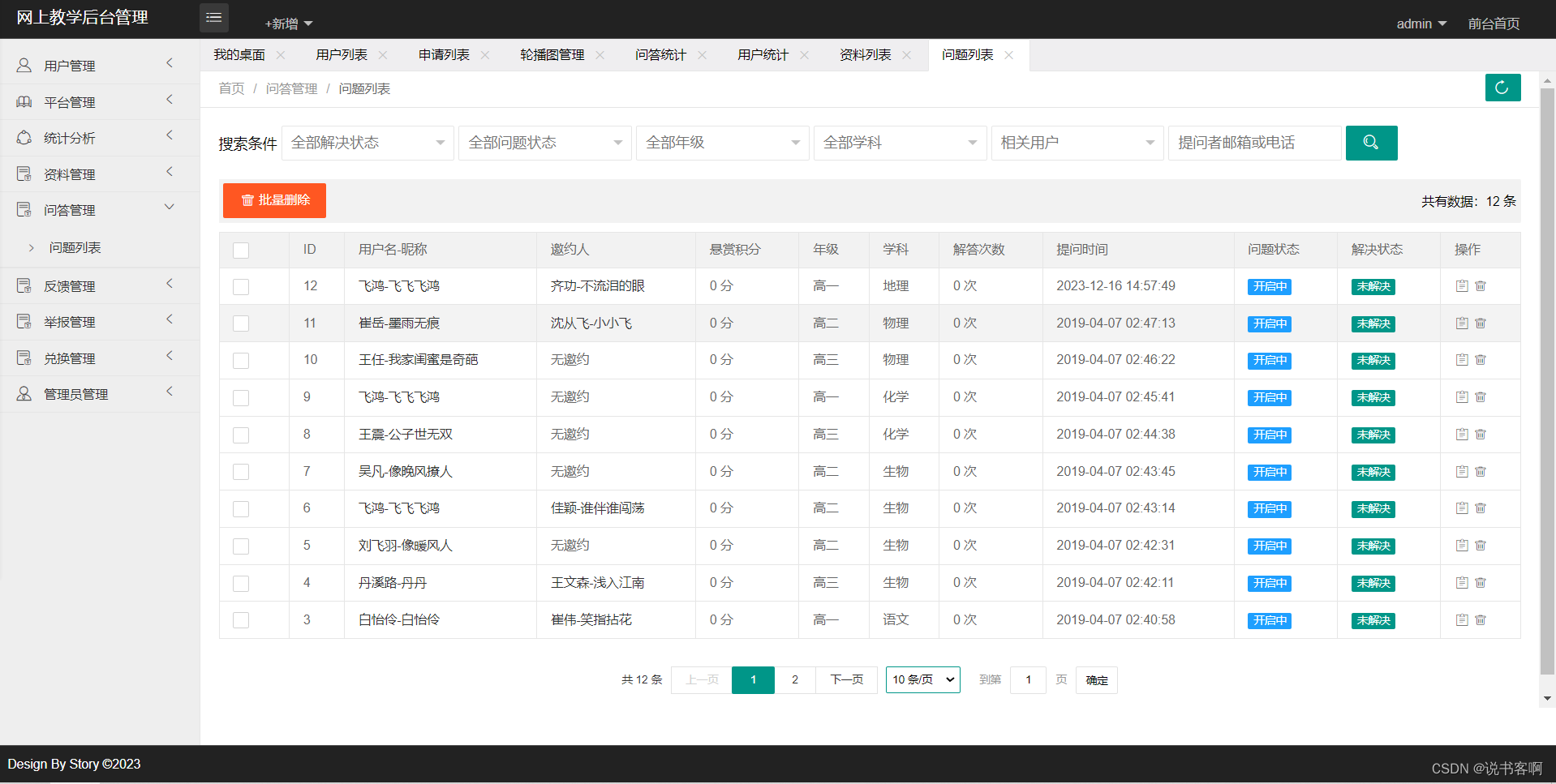Expand the 平台管理 sidebar menu
Image resolution: width=1556 pixels, height=784 pixels.
pos(100,102)
